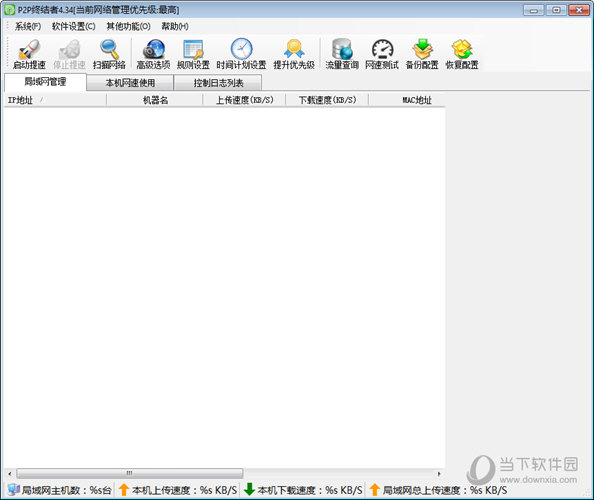594x500 pixels.
Task: Open the 其他功能(O) menu
Action: pos(128,27)
